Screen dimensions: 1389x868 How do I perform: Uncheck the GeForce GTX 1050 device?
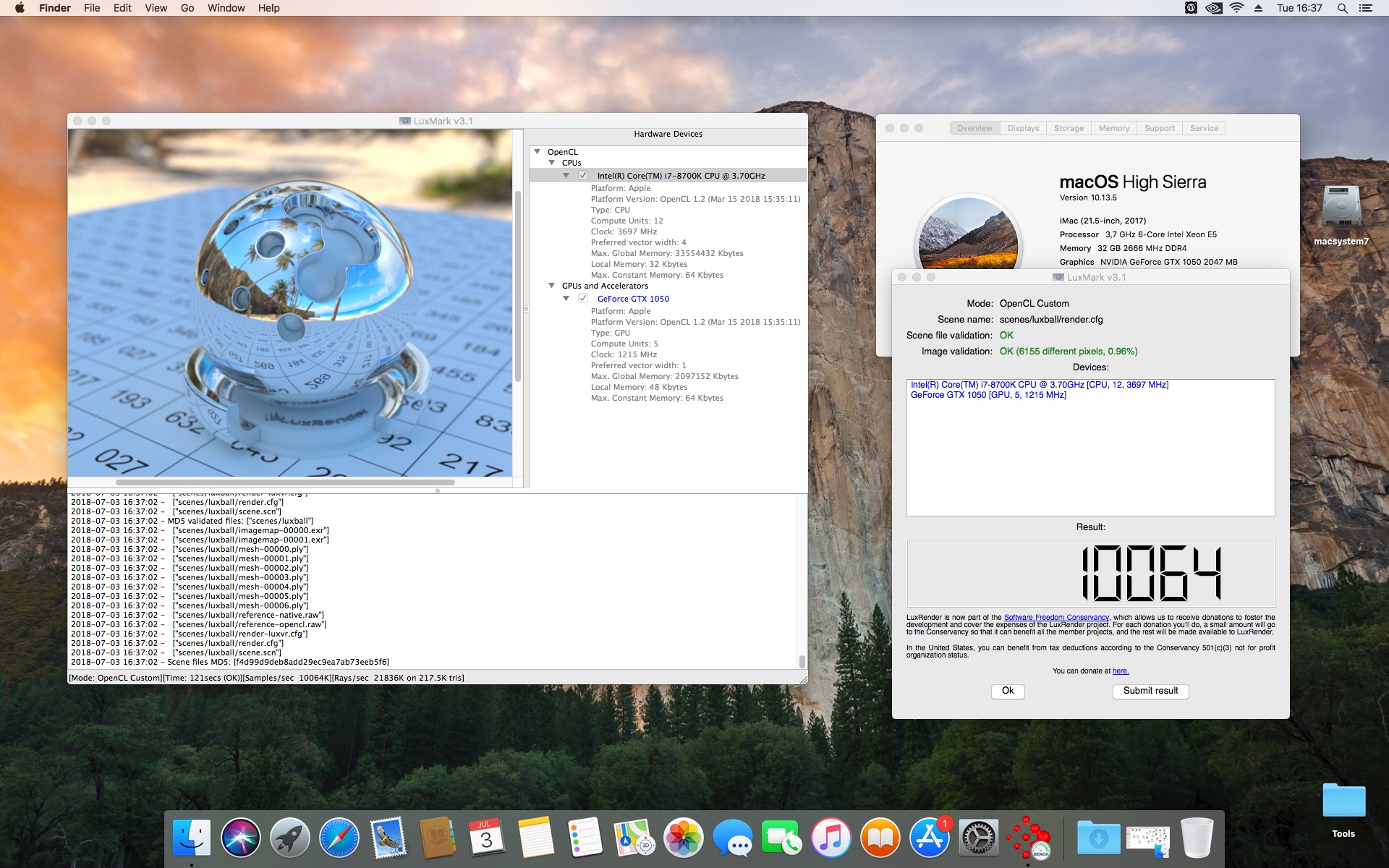point(583,299)
